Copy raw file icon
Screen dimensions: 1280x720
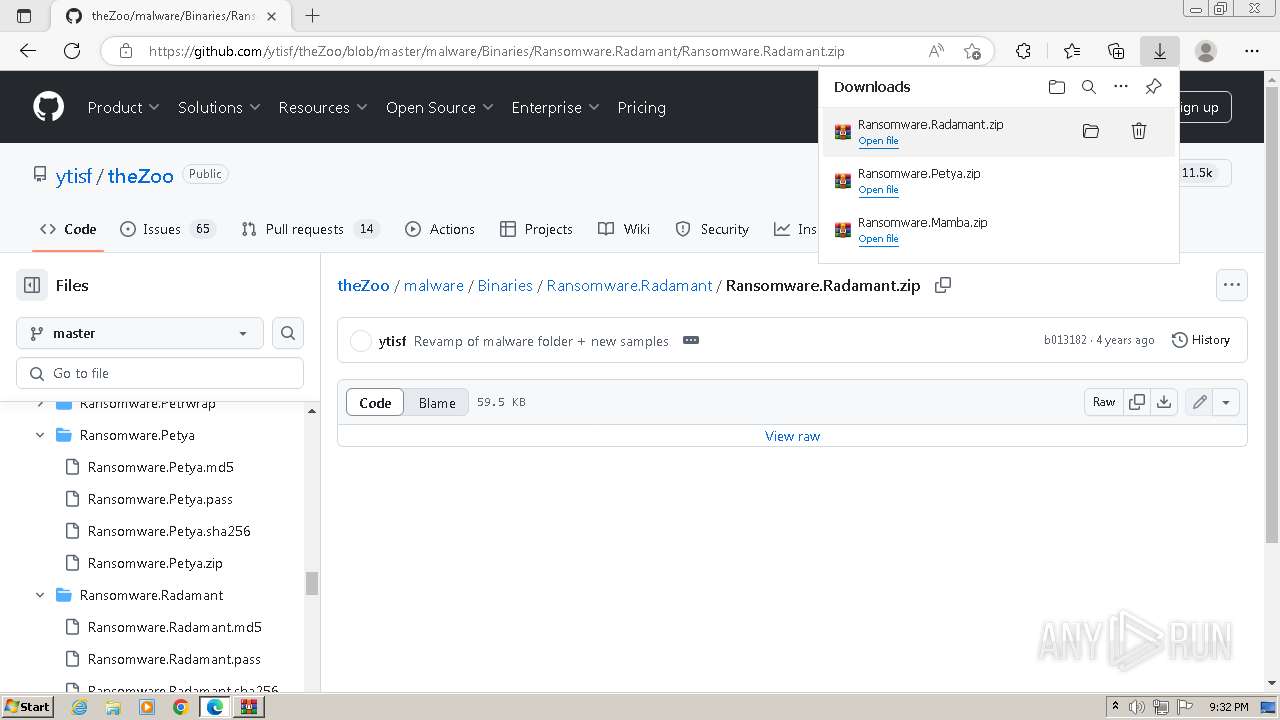point(1137,402)
